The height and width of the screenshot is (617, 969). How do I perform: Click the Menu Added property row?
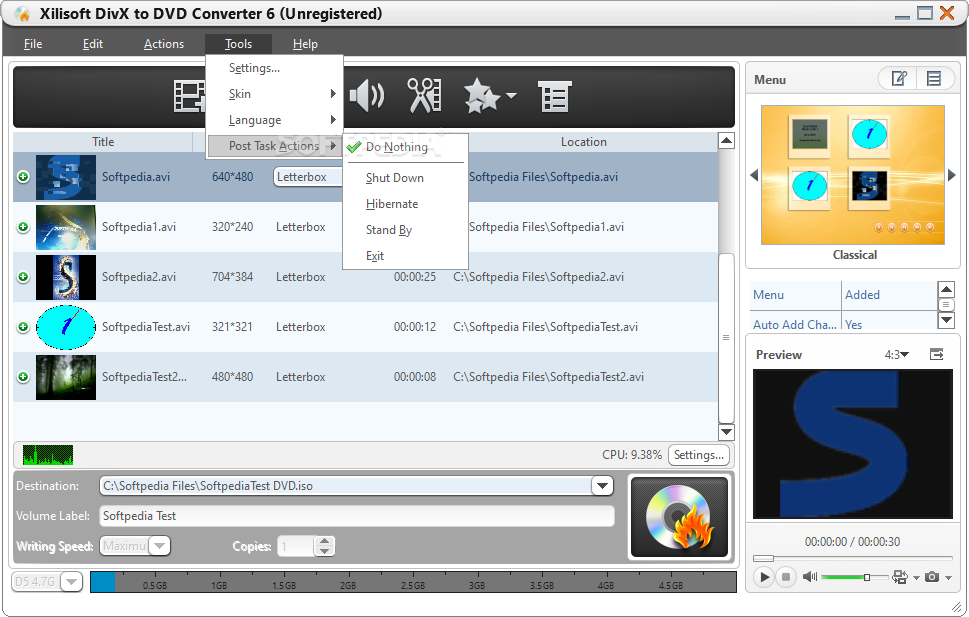(x=844, y=295)
